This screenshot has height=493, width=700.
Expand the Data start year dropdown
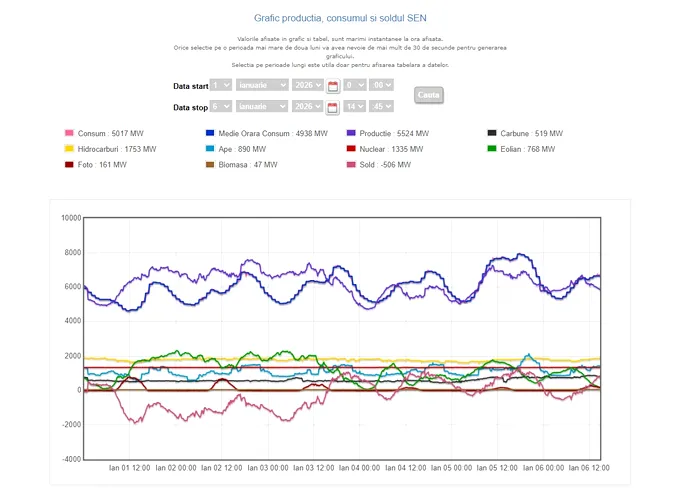pyautogui.click(x=309, y=86)
